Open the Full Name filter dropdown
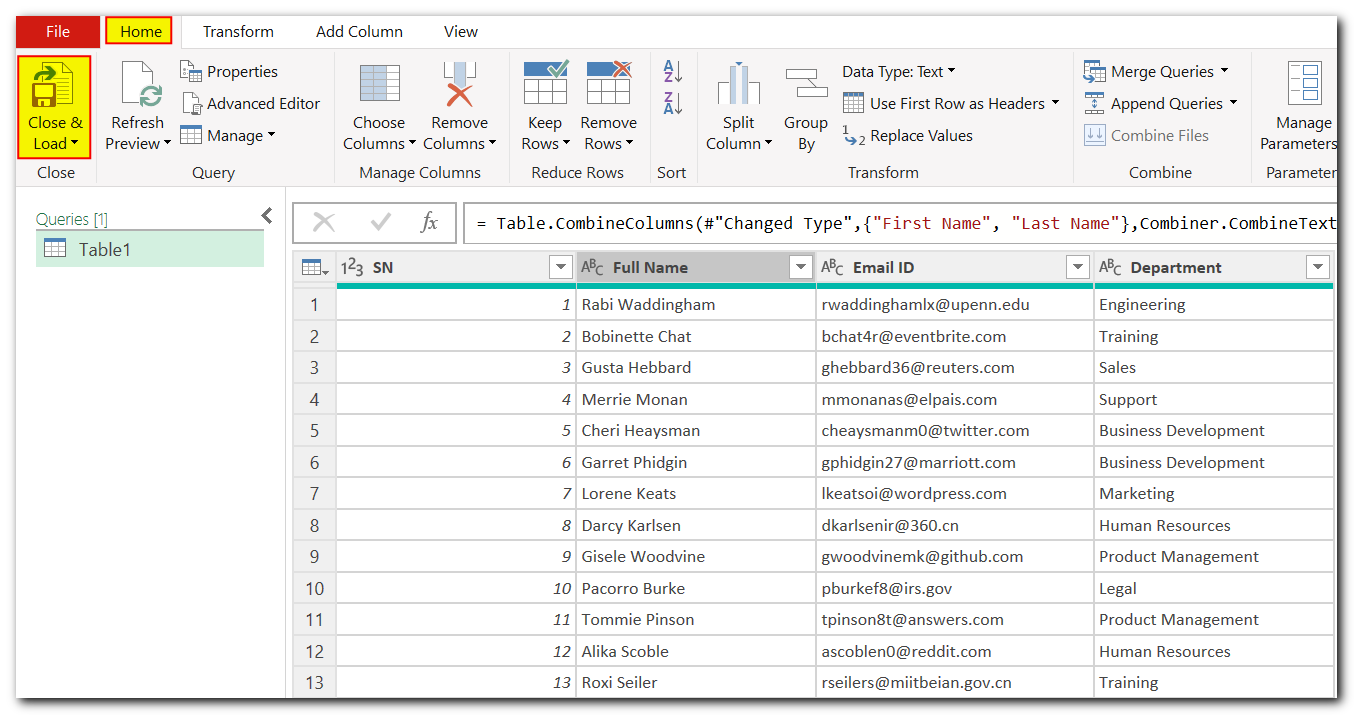The width and height of the screenshot is (1354, 715). point(800,267)
